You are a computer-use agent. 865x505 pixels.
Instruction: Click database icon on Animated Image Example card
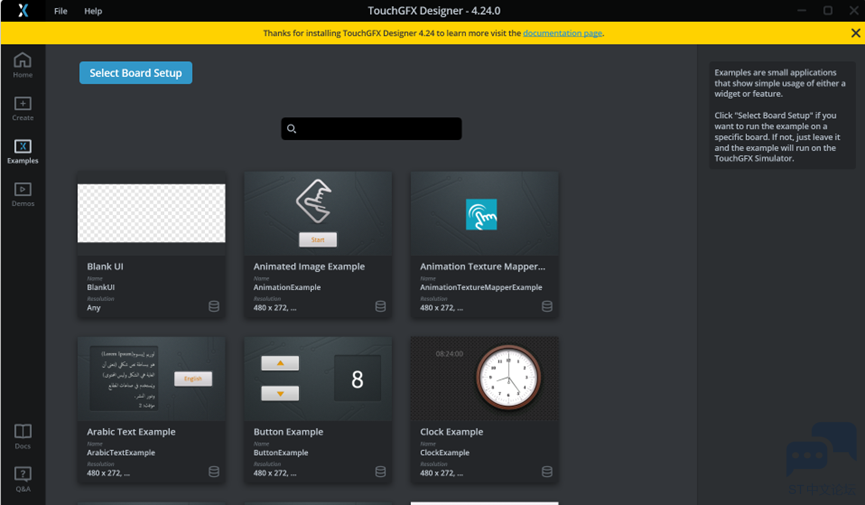(x=381, y=306)
